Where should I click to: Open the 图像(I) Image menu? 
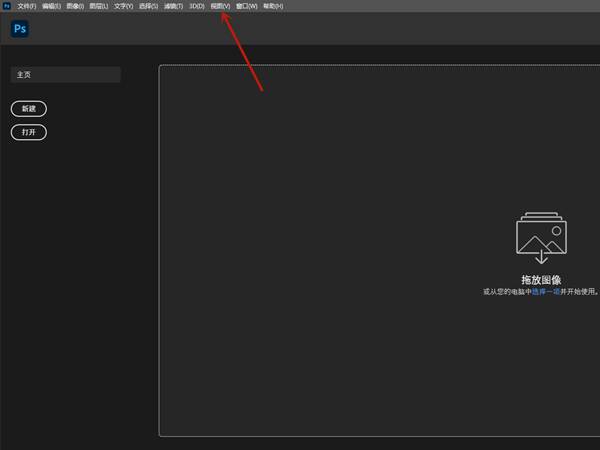(75, 6)
